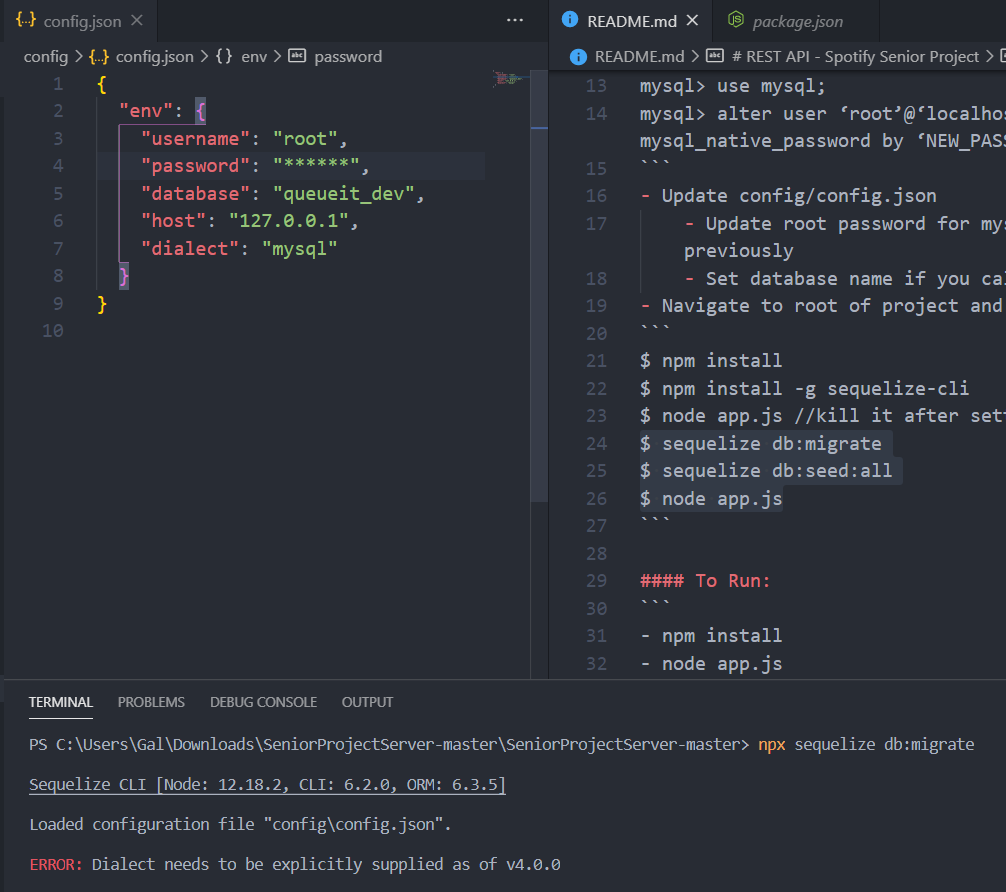Open the env breadcrumb item

point(254,56)
